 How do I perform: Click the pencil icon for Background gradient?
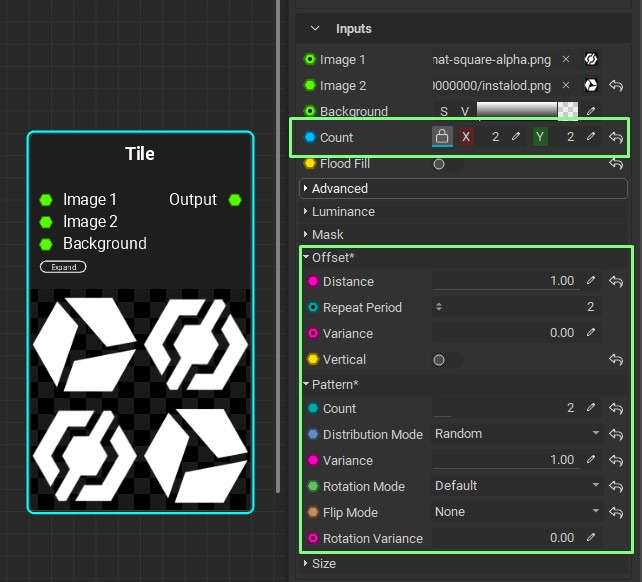[591, 111]
